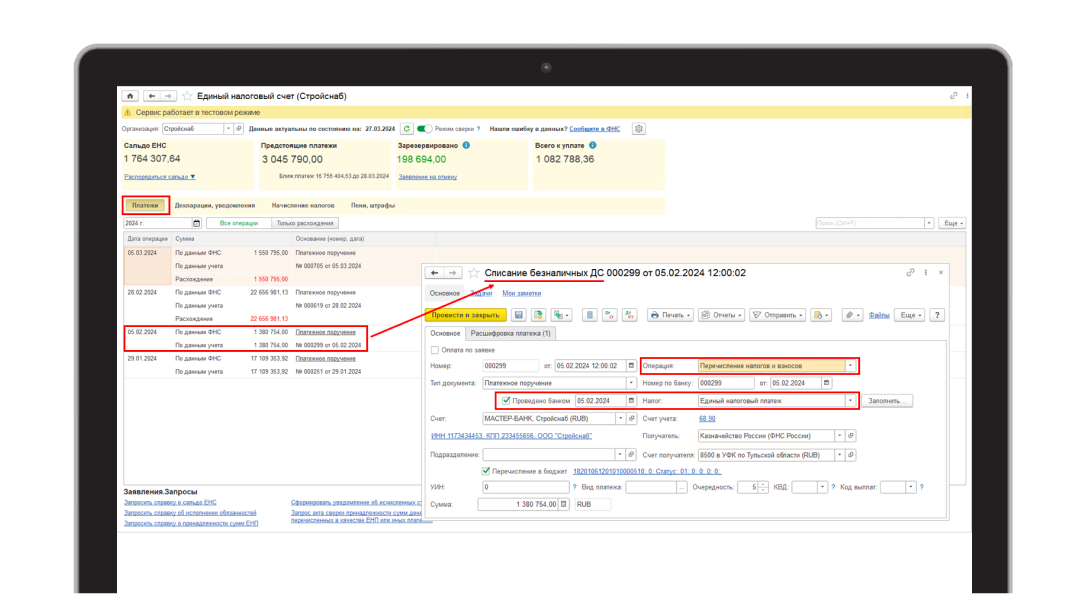Image resolution: width=1084 pixels, height=594 pixels.
Task: Open the Расшифровка платежа (1) tab
Action: click(x=509, y=333)
